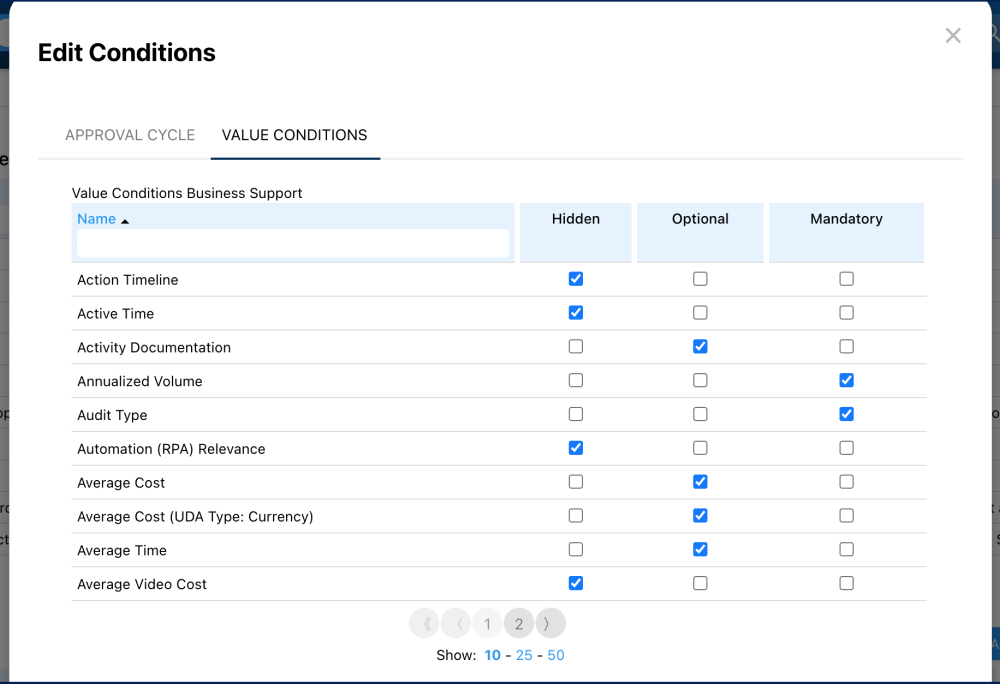Sort by the Name column header
1000x684 pixels.
click(x=97, y=219)
